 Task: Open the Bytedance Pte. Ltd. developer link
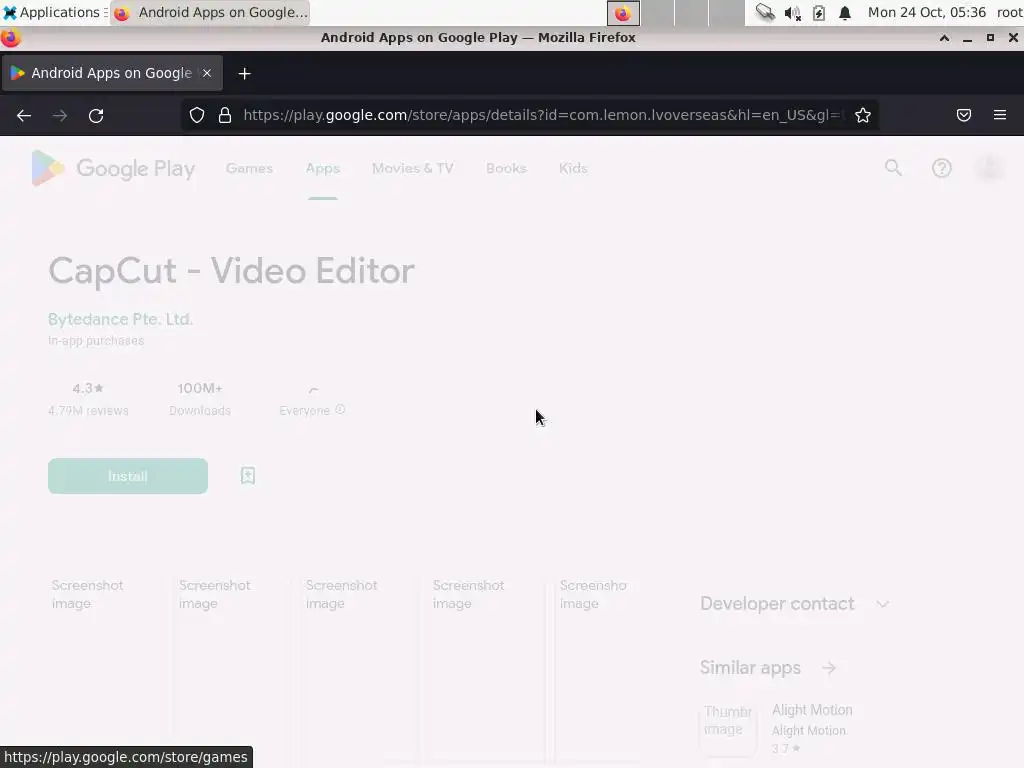tap(120, 319)
